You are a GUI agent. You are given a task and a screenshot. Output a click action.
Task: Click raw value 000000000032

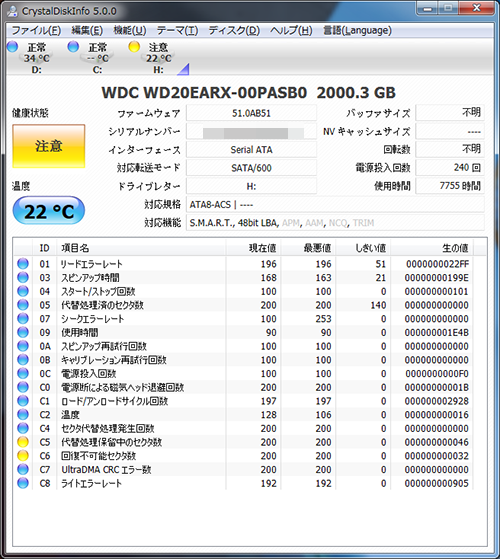pyautogui.click(x=437, y=456)
